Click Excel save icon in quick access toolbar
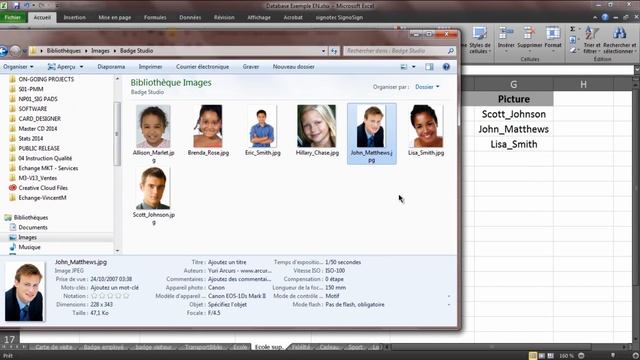The image size is (640, 360). 16,5
